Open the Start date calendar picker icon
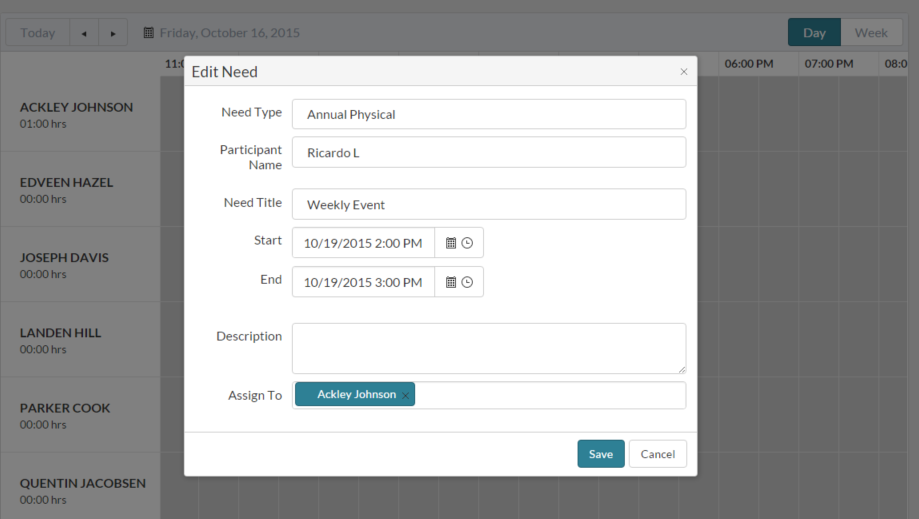919x519 pixels. click(x=451, y=243)
